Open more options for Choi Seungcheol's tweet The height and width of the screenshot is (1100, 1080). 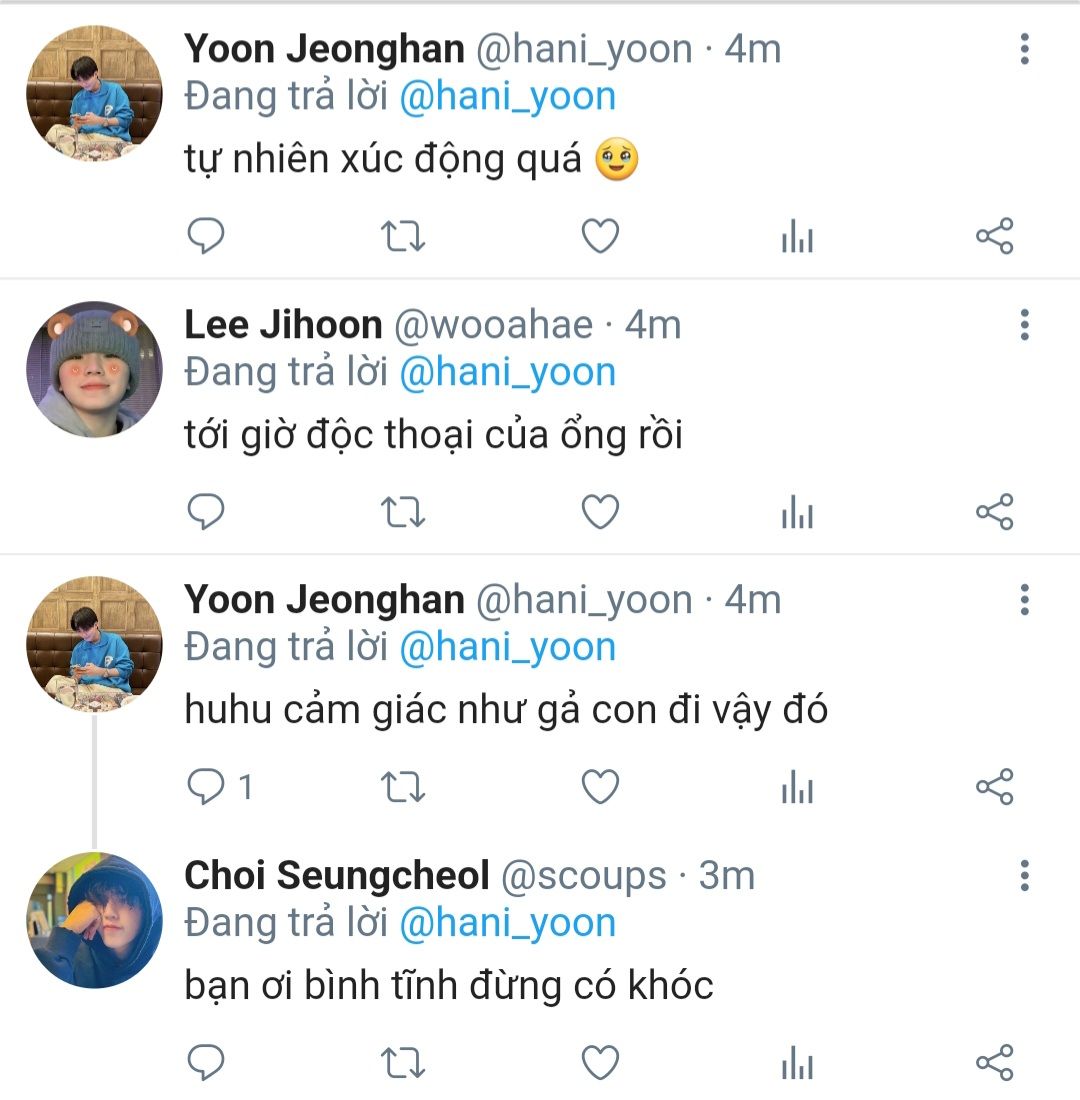point(1024,876)
